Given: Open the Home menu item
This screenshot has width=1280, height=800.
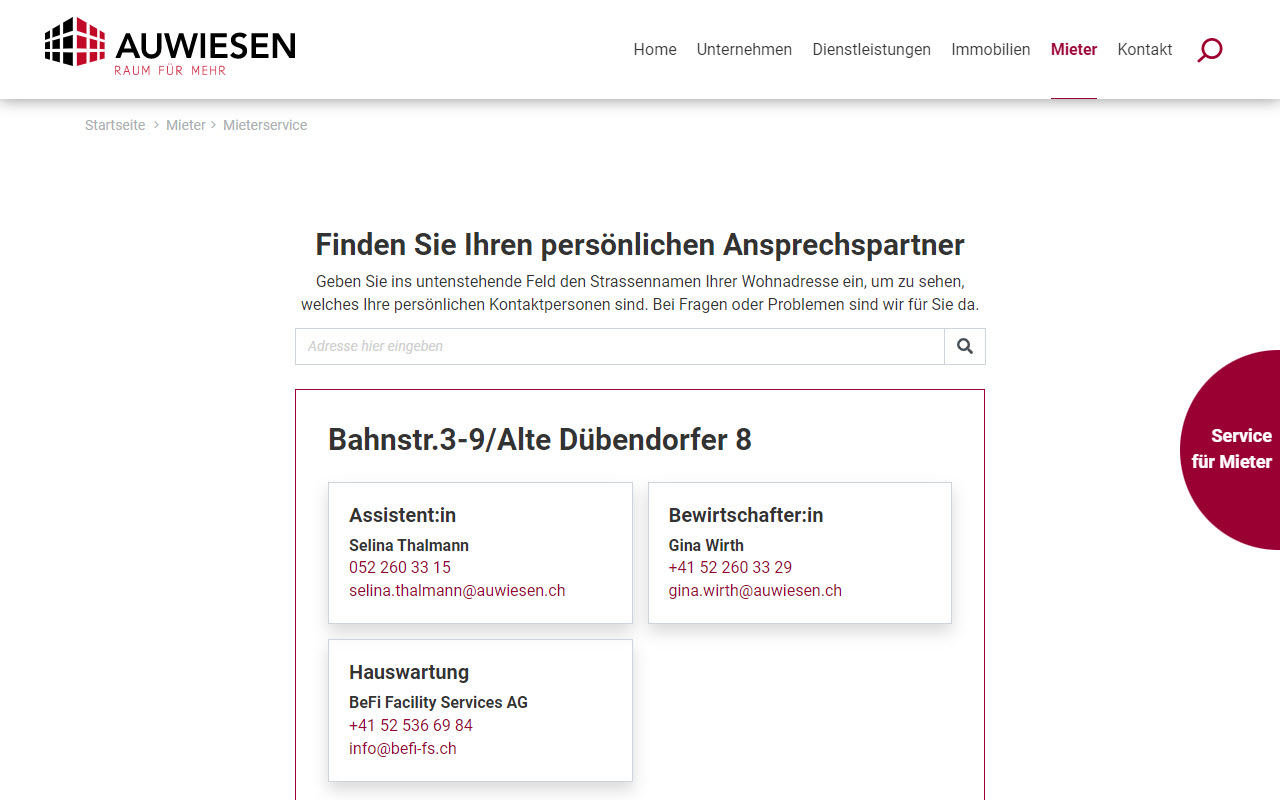Looking at the screenshot, I should point(654,49).
